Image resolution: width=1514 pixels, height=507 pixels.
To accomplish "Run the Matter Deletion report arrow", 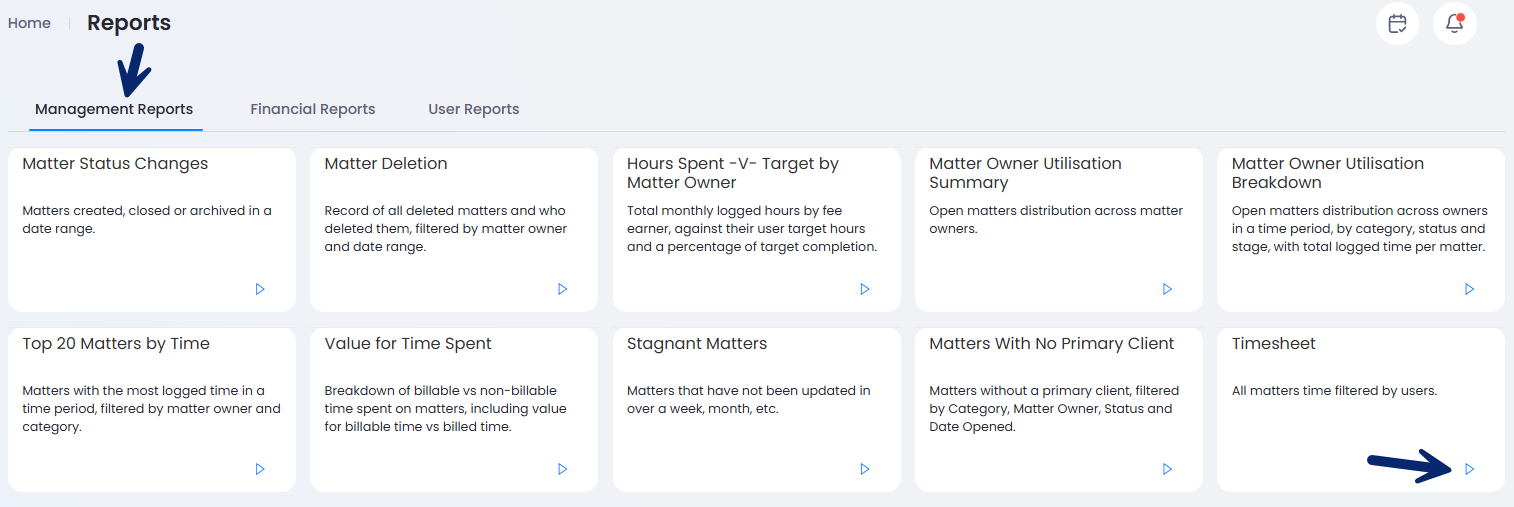I will (x=562, y=289).
